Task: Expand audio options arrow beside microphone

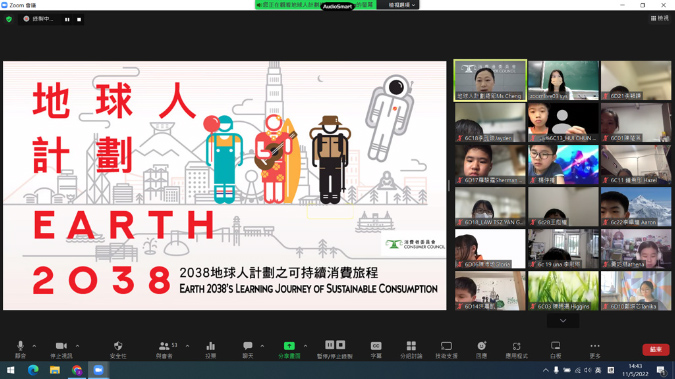Action: pos(34,346)
